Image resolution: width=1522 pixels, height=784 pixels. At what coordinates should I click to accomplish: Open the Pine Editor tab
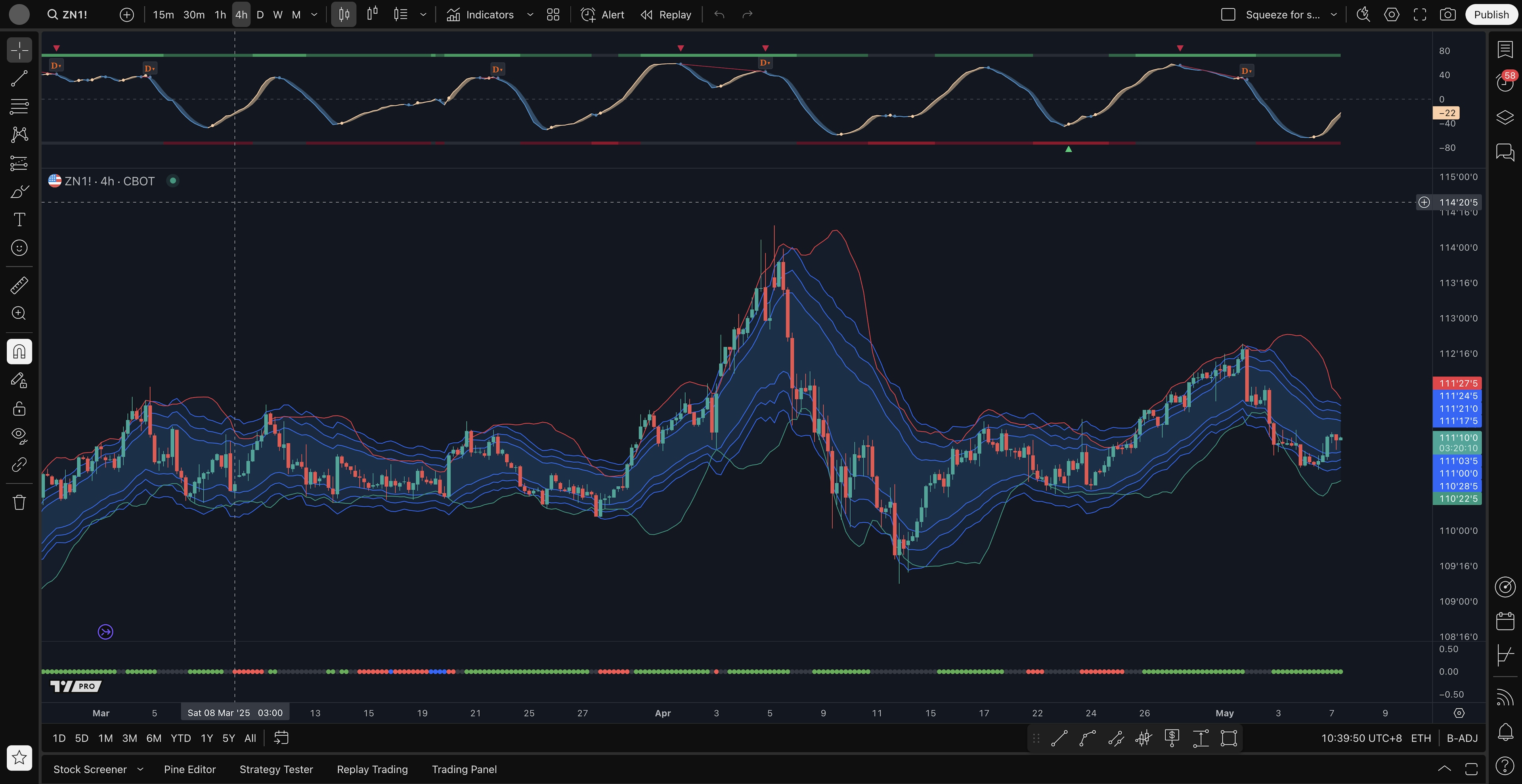point(190,769)
